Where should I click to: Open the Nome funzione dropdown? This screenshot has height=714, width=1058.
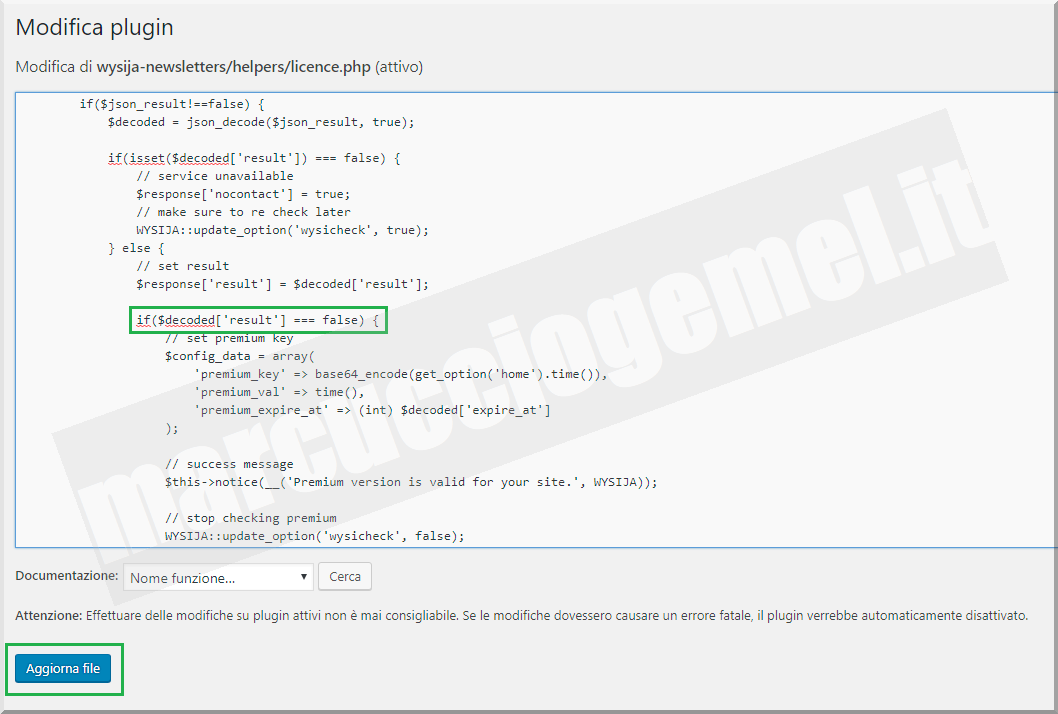(x=219, y=578)
